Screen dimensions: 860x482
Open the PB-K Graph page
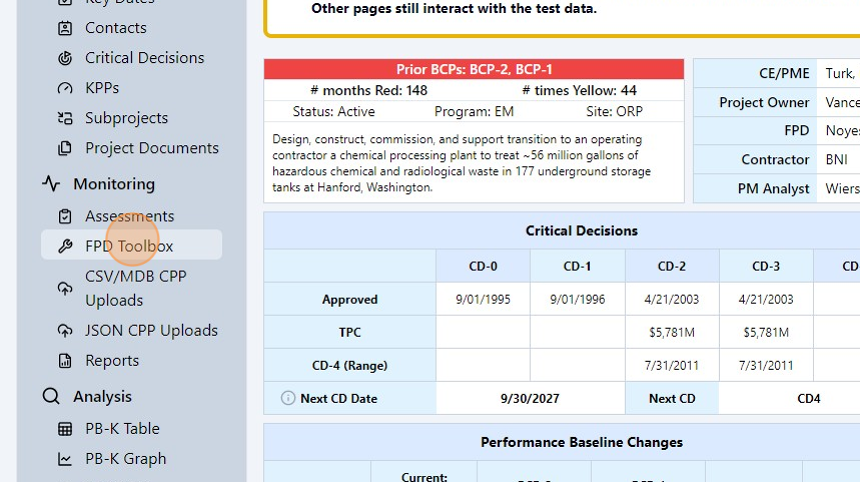tap(125, 459)
